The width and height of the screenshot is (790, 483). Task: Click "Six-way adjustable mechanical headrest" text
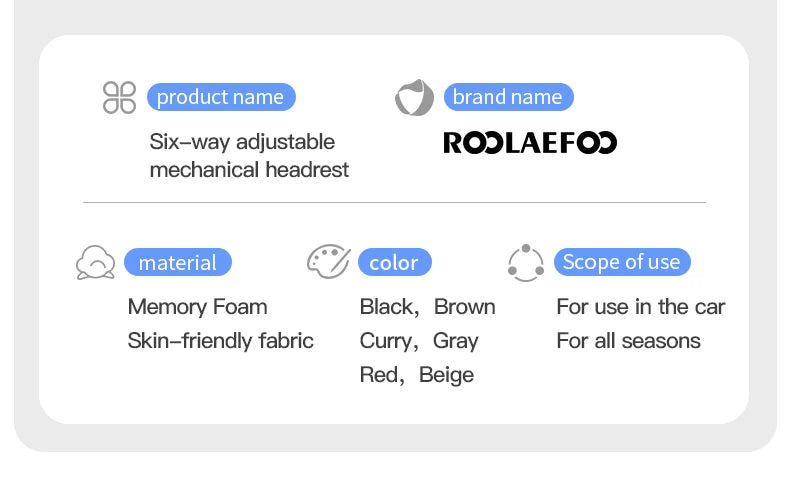pyautogui.click(x=249, y=156)
